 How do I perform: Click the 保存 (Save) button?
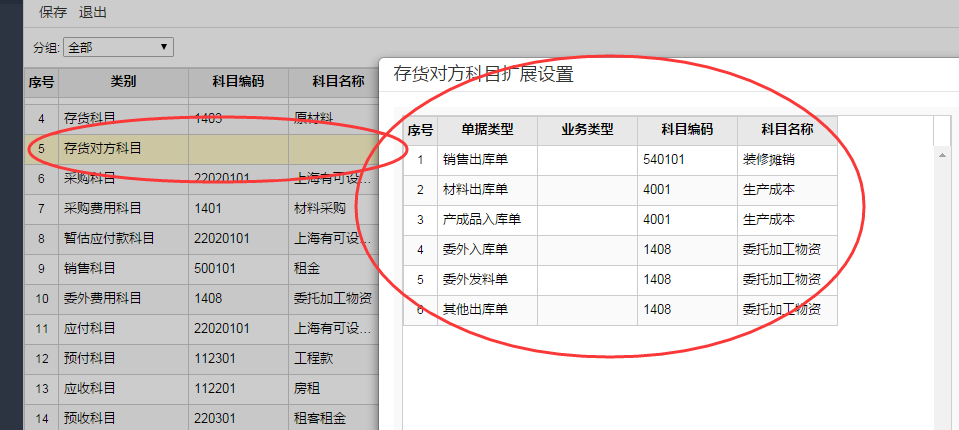pyautogui.click(x=53, y=13)
